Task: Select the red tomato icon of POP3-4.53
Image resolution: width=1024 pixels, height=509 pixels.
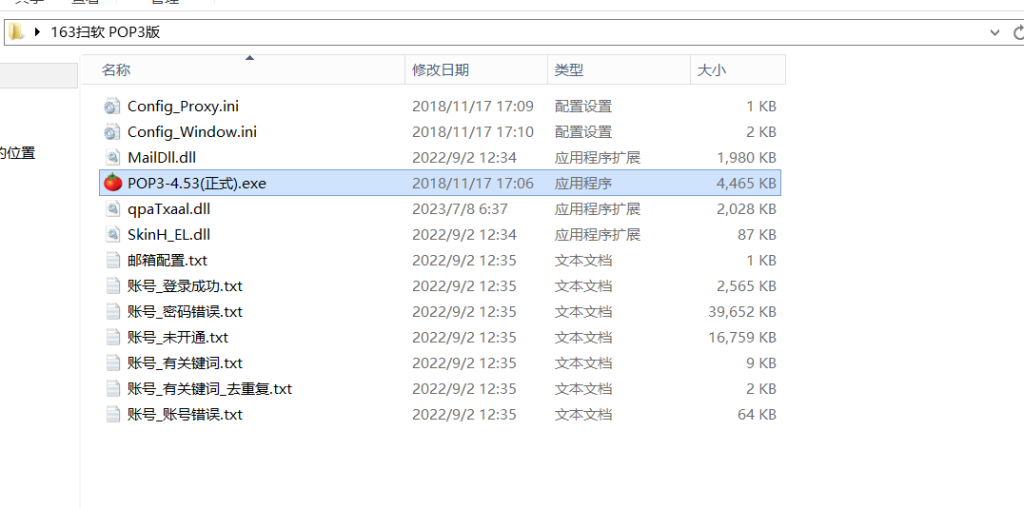Action: pyautogui.click(x=113, y=183)
